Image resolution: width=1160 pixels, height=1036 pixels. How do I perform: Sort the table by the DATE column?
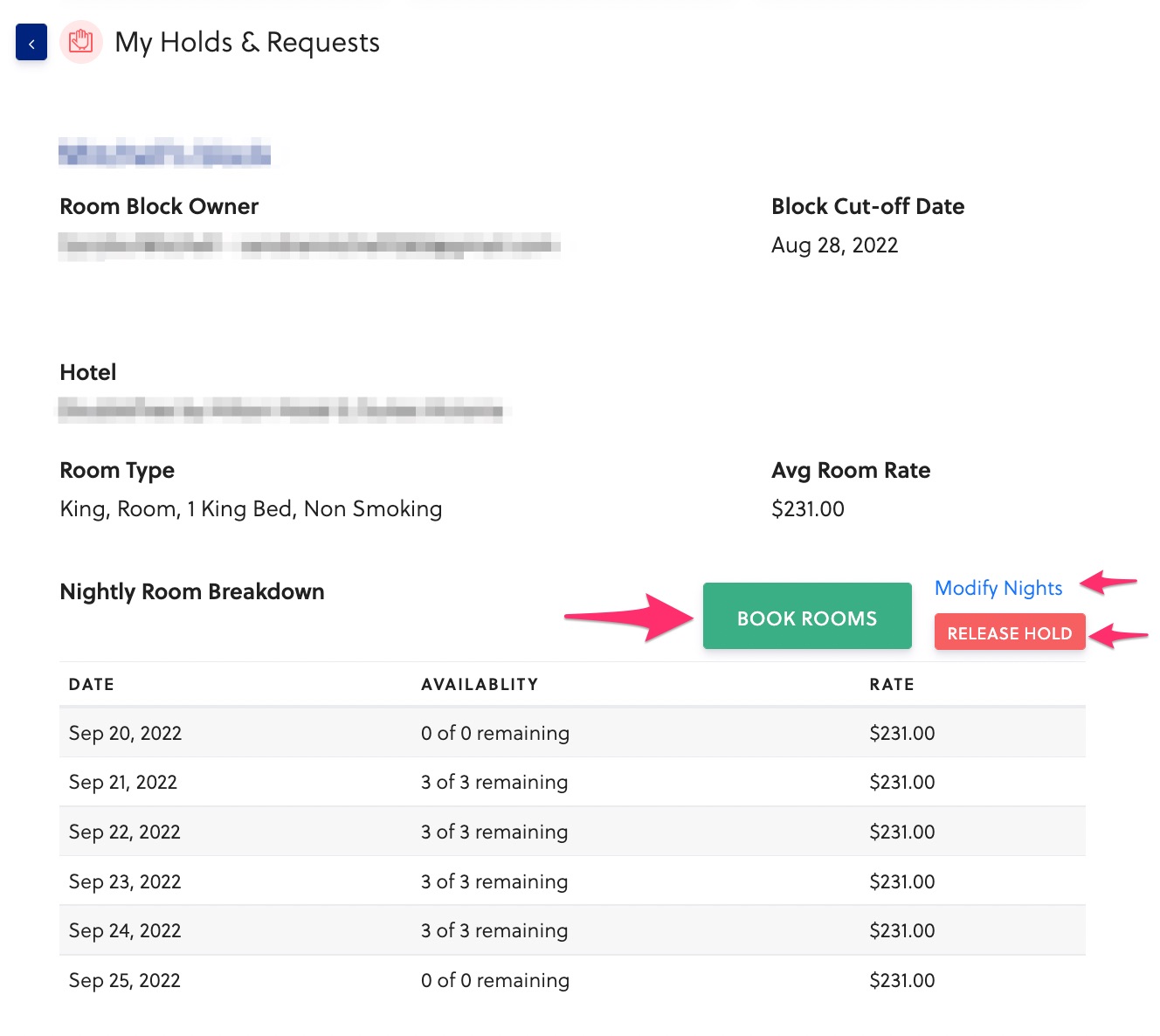(x=91, y=684)
